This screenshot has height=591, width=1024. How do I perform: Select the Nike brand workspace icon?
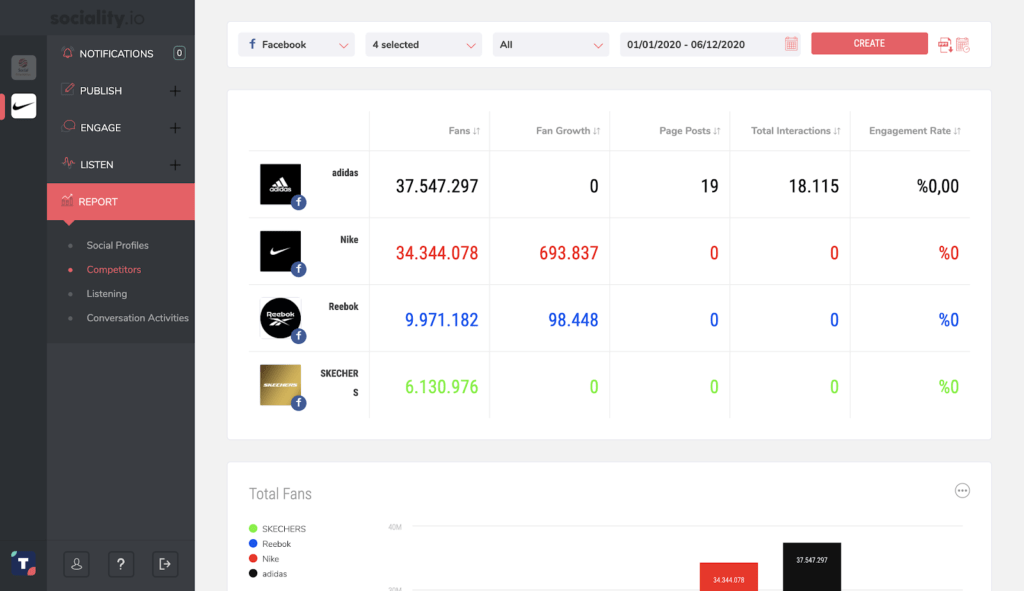[x=24, y=106]
